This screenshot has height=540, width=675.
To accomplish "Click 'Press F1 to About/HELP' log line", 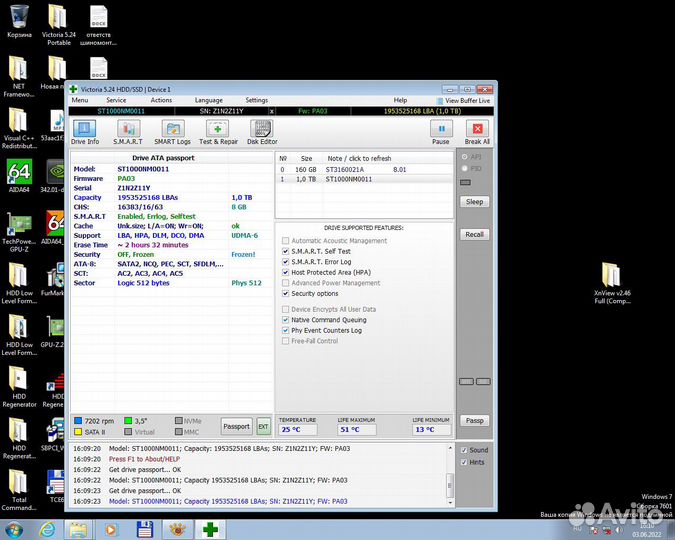I will (144, 459).
